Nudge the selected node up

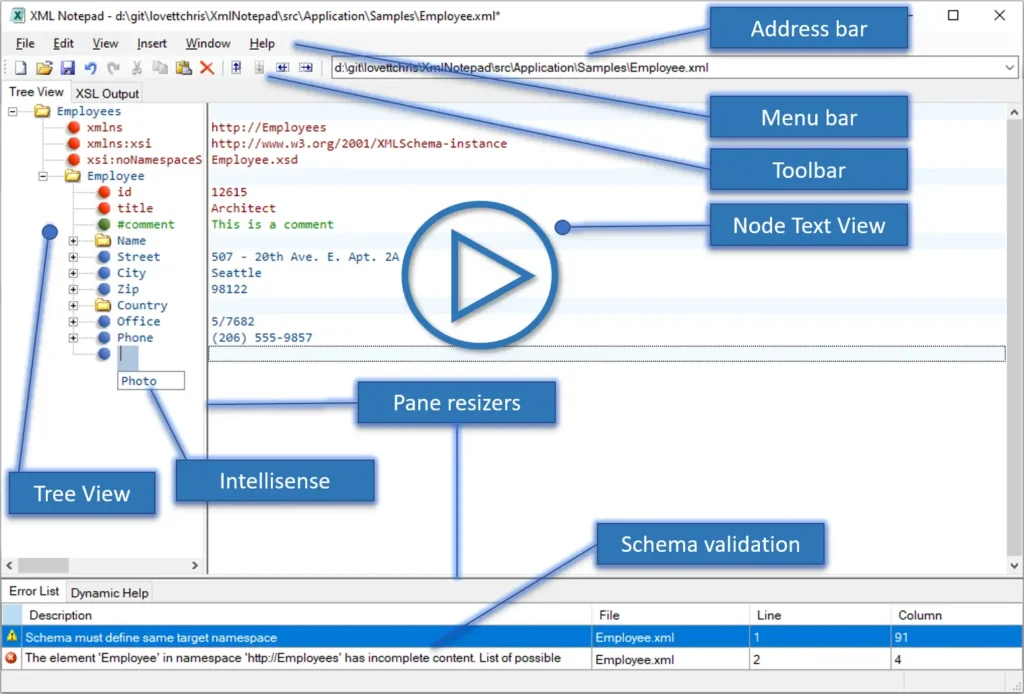click(x=236, y=67)
